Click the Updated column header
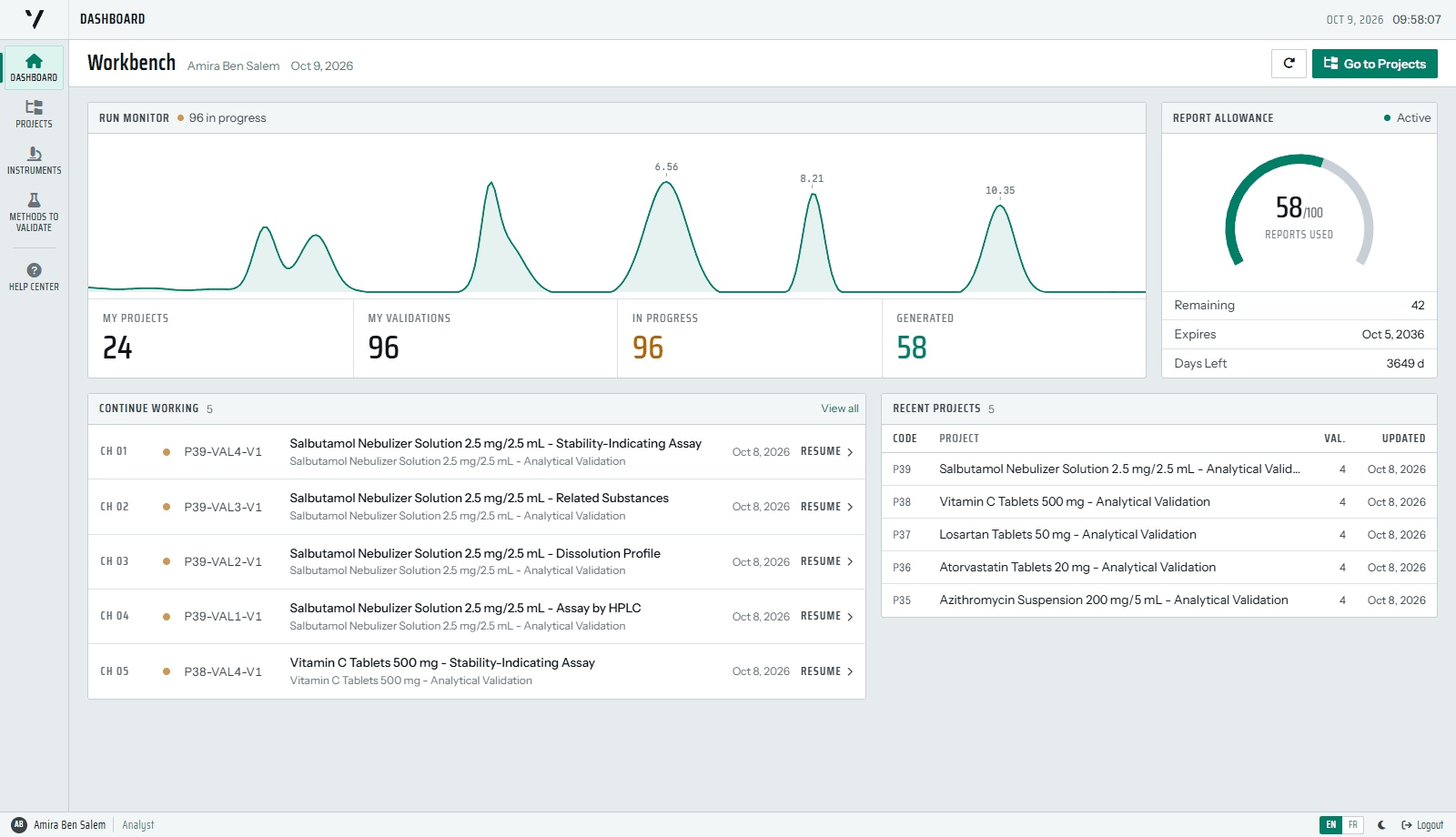This screenshot has width=1456, height=837. [1404, 439]
